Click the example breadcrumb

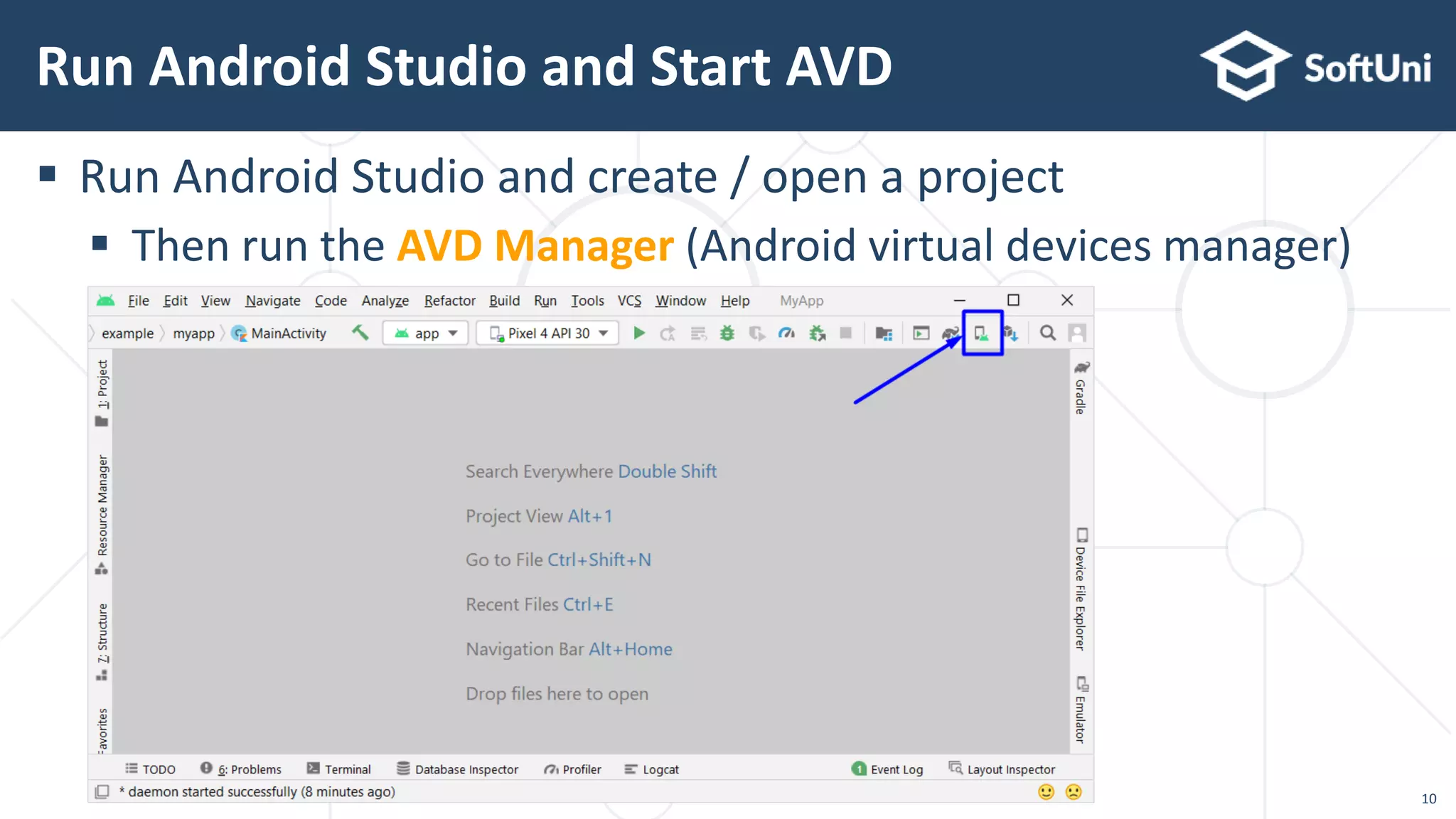click(127, 333)
